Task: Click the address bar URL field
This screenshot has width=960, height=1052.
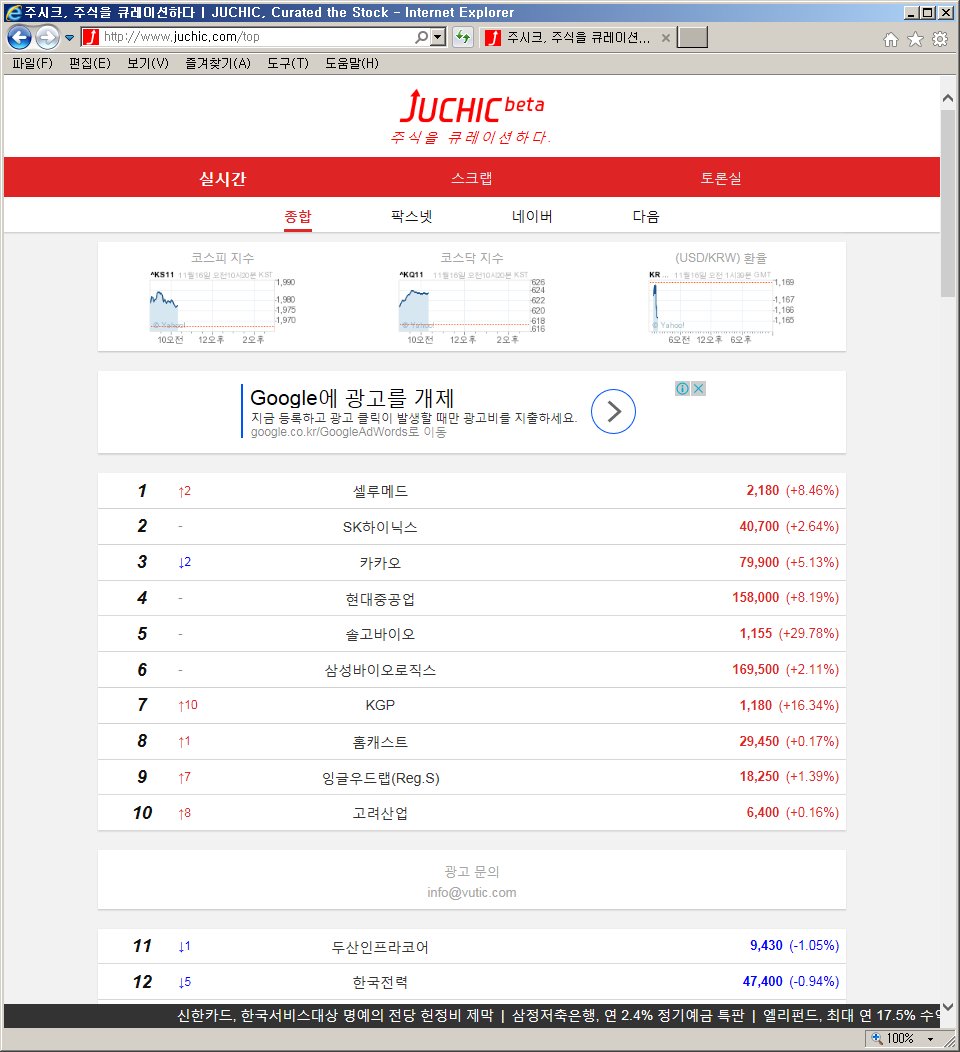Action: tap(255, 37)
